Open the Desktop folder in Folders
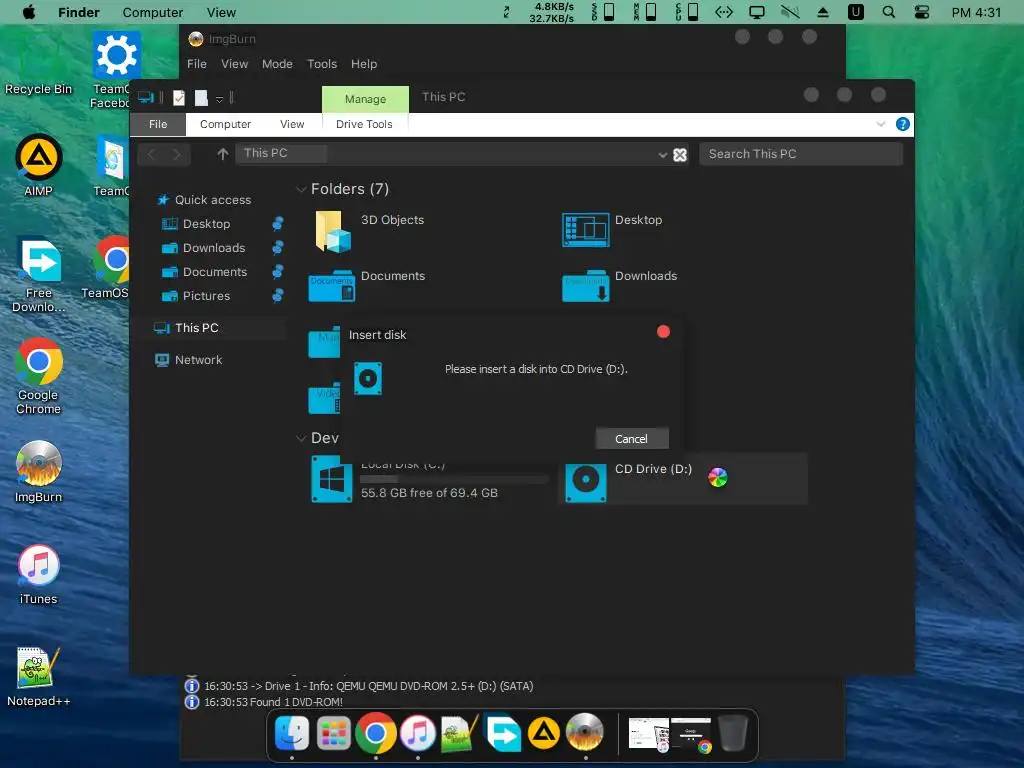The image size is (1024, 768). coord(613,230)
